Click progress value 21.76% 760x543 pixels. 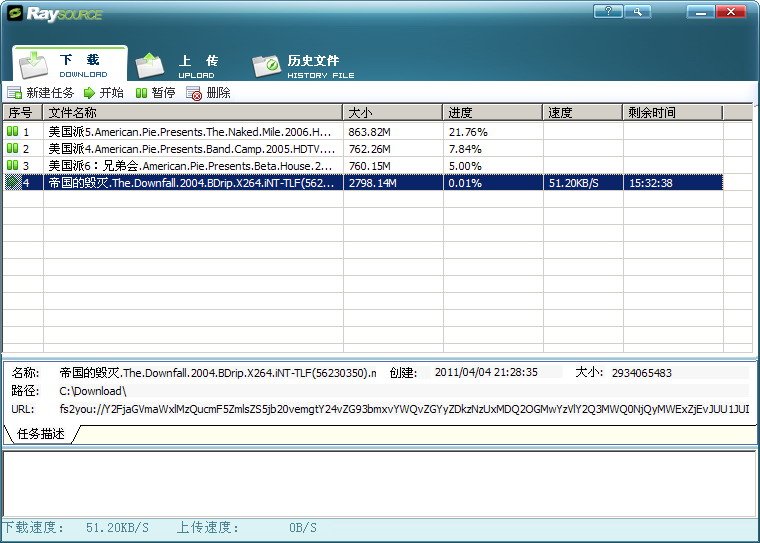468,132
